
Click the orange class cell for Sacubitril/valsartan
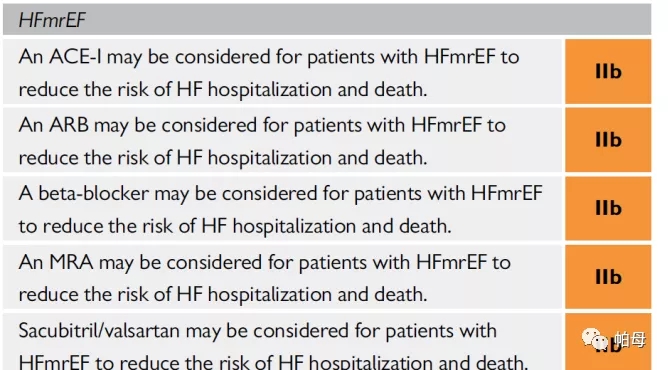[608, 342]
